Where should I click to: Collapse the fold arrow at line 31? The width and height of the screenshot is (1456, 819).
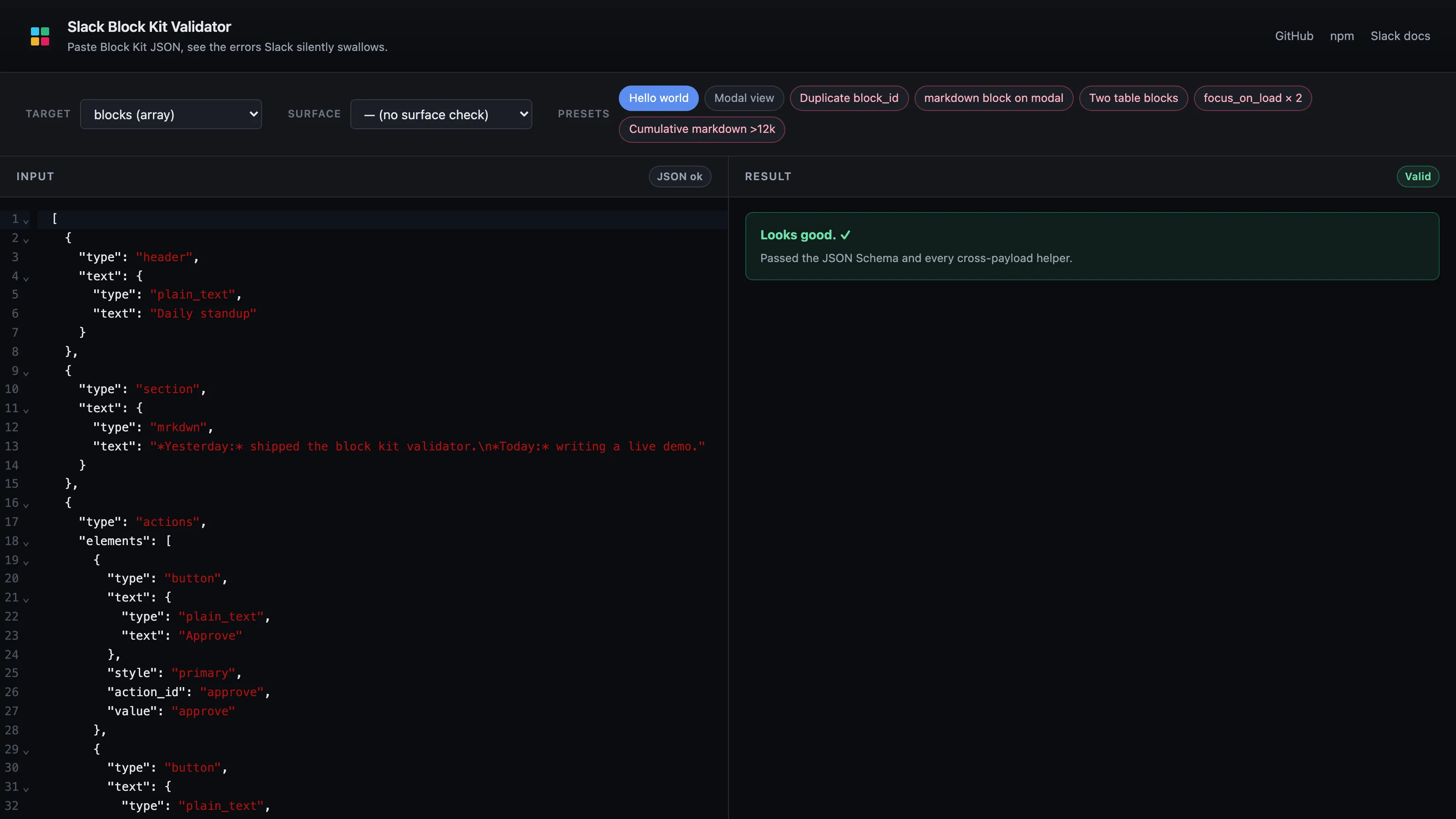pos(26,789)
